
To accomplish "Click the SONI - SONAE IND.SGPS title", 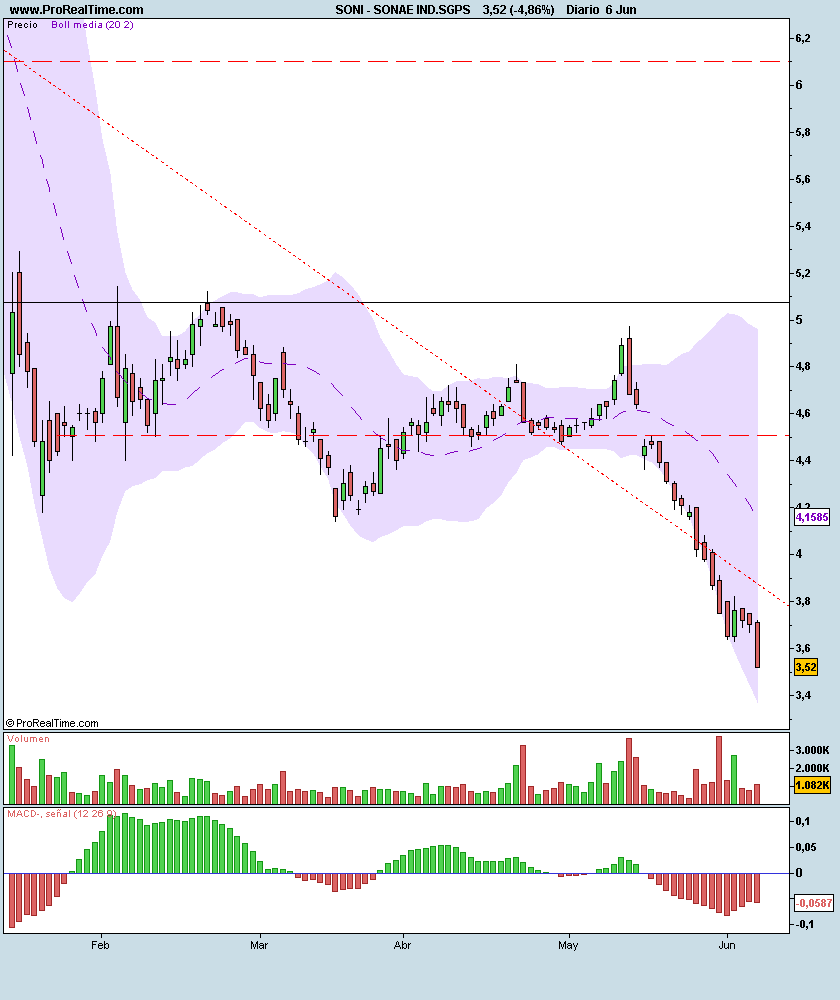I will [402, 10].
